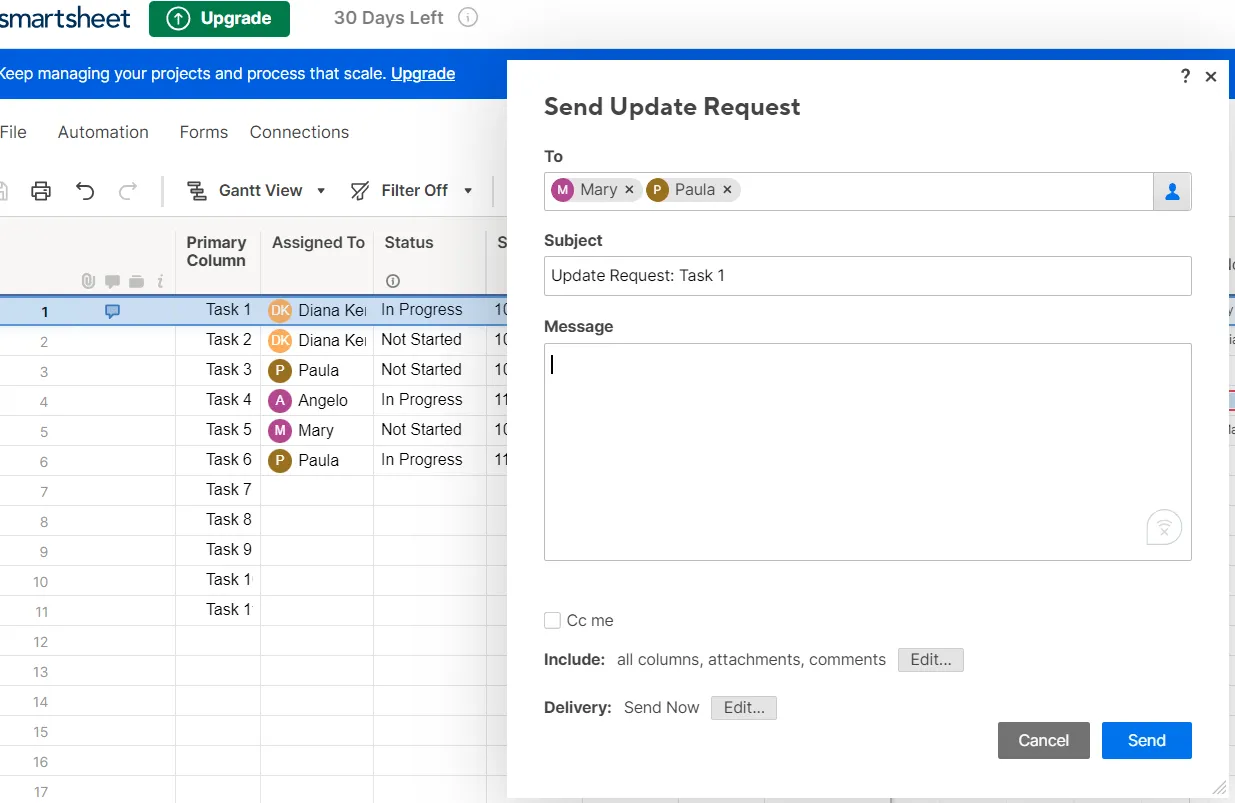Open the Forms menu
This screenshot has height=803, width=1235.
(x=204, y=132)
